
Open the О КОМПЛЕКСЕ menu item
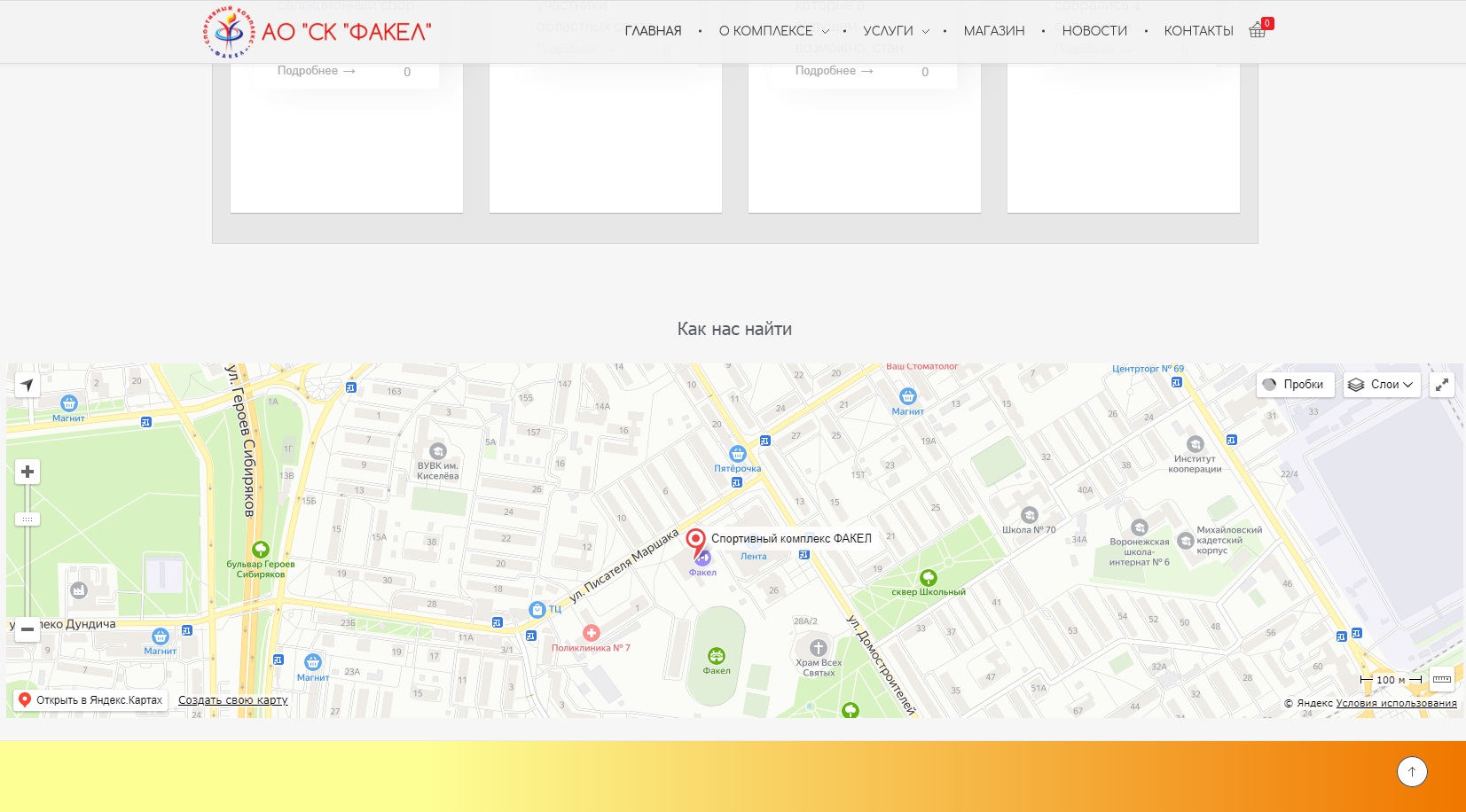coord(766,31)
